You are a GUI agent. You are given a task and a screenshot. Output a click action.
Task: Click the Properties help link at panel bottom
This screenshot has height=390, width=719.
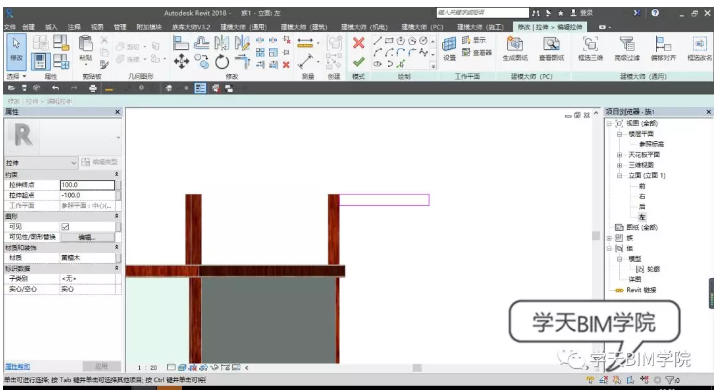[17, 367]
